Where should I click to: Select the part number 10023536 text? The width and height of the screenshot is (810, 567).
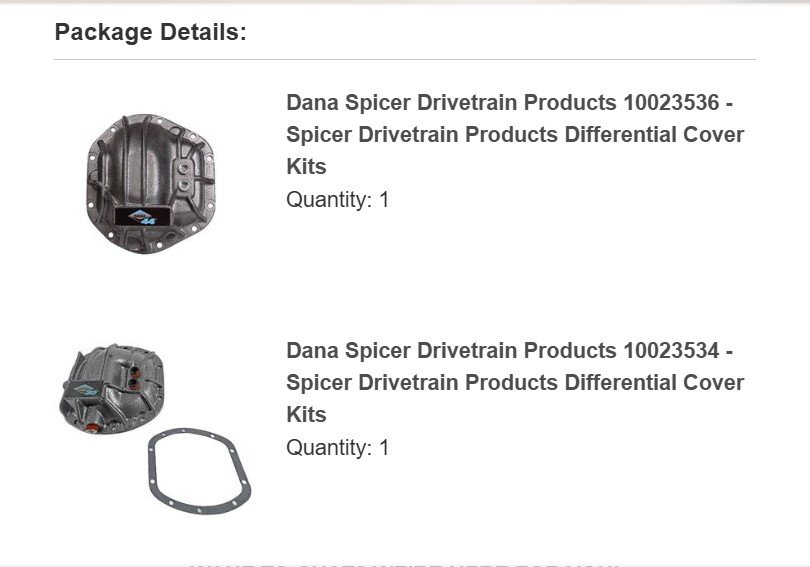[x=670, y=103]
